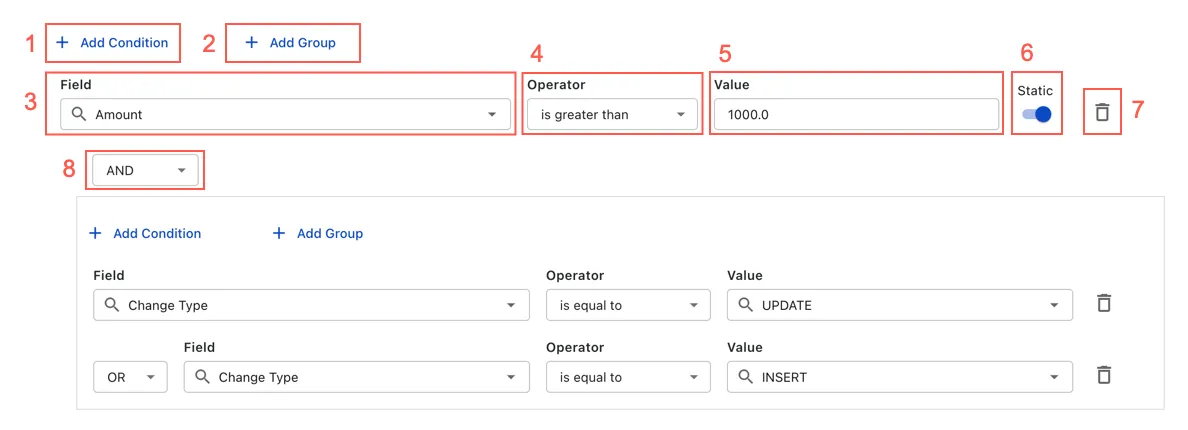Click search icon in INSERT value field
This screenshot has height=430, width=1188.
[x=746, y=376]
